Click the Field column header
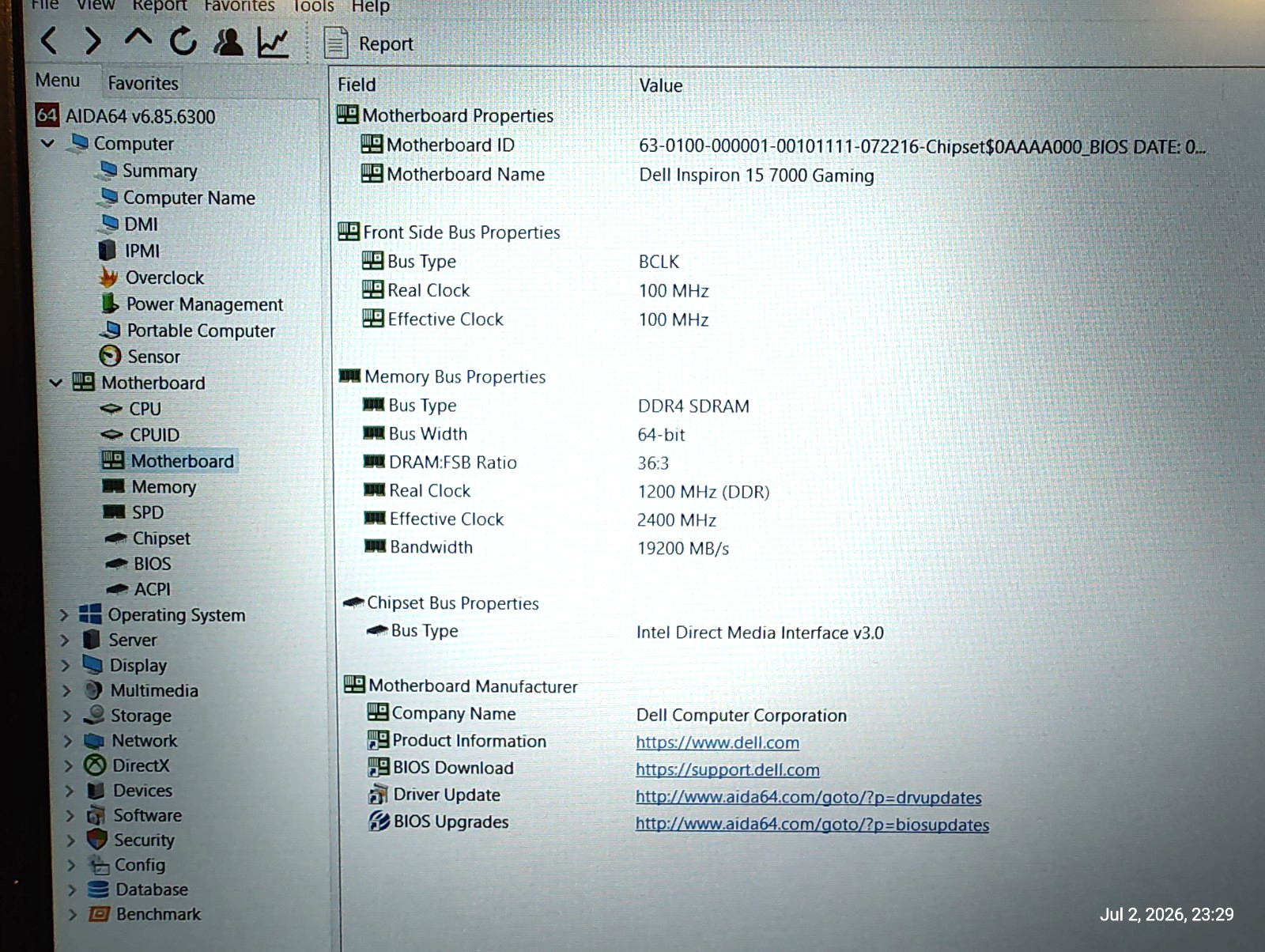The image size is (1265, 952). (x=357, y=85)
